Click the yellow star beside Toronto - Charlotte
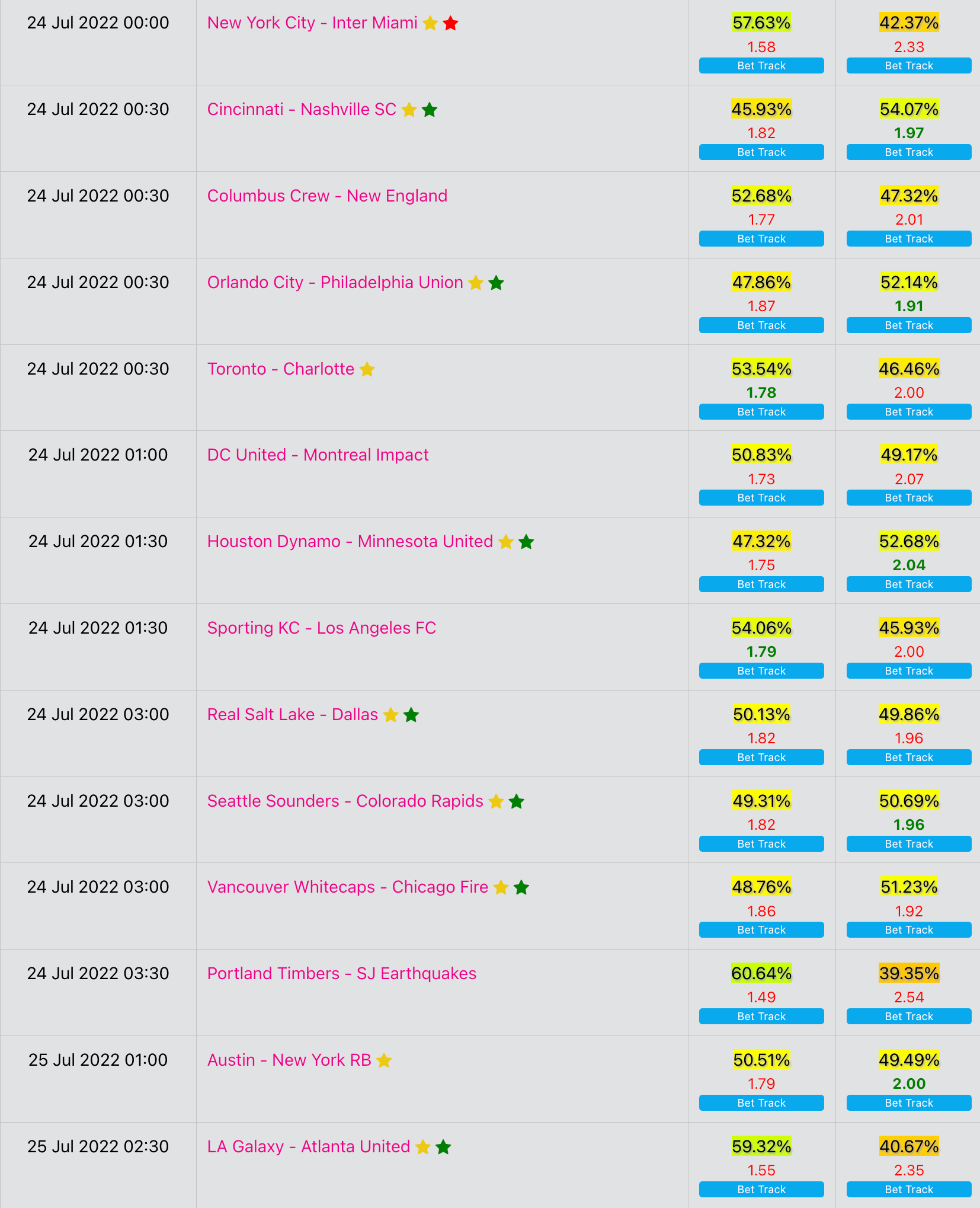Viewport: 980px width, 1208px height. point(367,369)
